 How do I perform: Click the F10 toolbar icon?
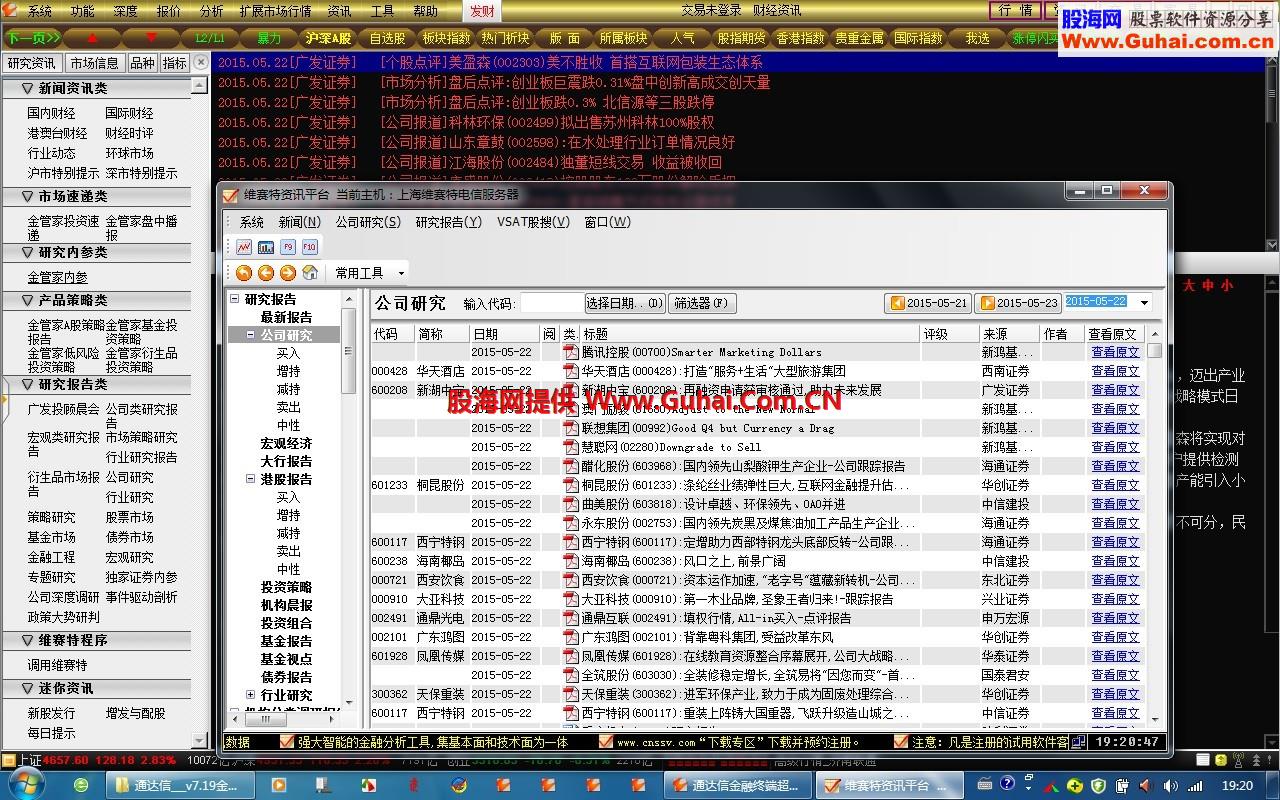pos(310,247)
